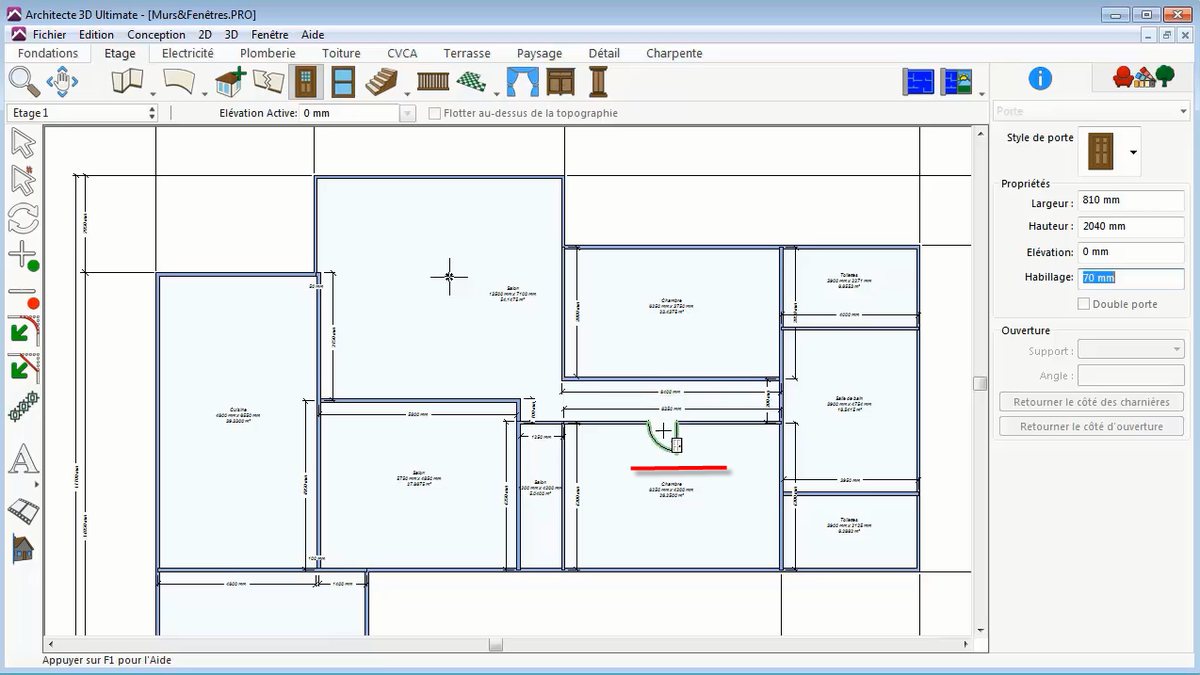Select the door tool in toolbar
The height and width of the screenshot is (675, 1200).
[x=305, y=81]
